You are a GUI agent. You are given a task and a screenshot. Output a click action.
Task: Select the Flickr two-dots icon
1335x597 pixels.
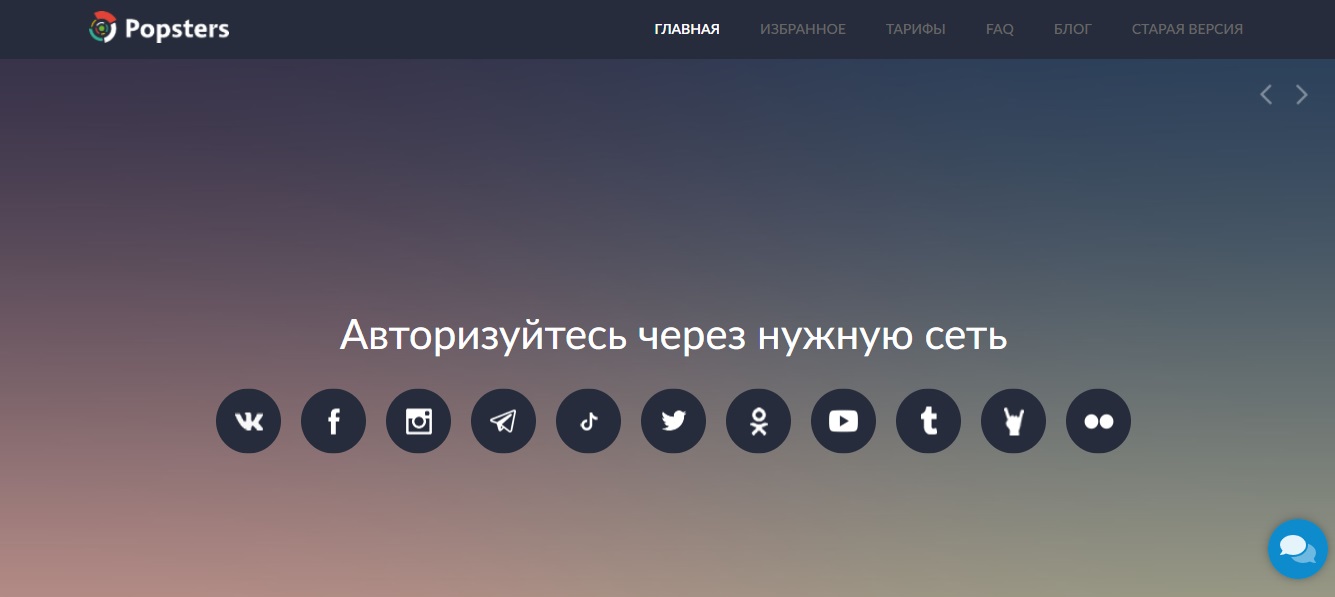pos(1098,421)
